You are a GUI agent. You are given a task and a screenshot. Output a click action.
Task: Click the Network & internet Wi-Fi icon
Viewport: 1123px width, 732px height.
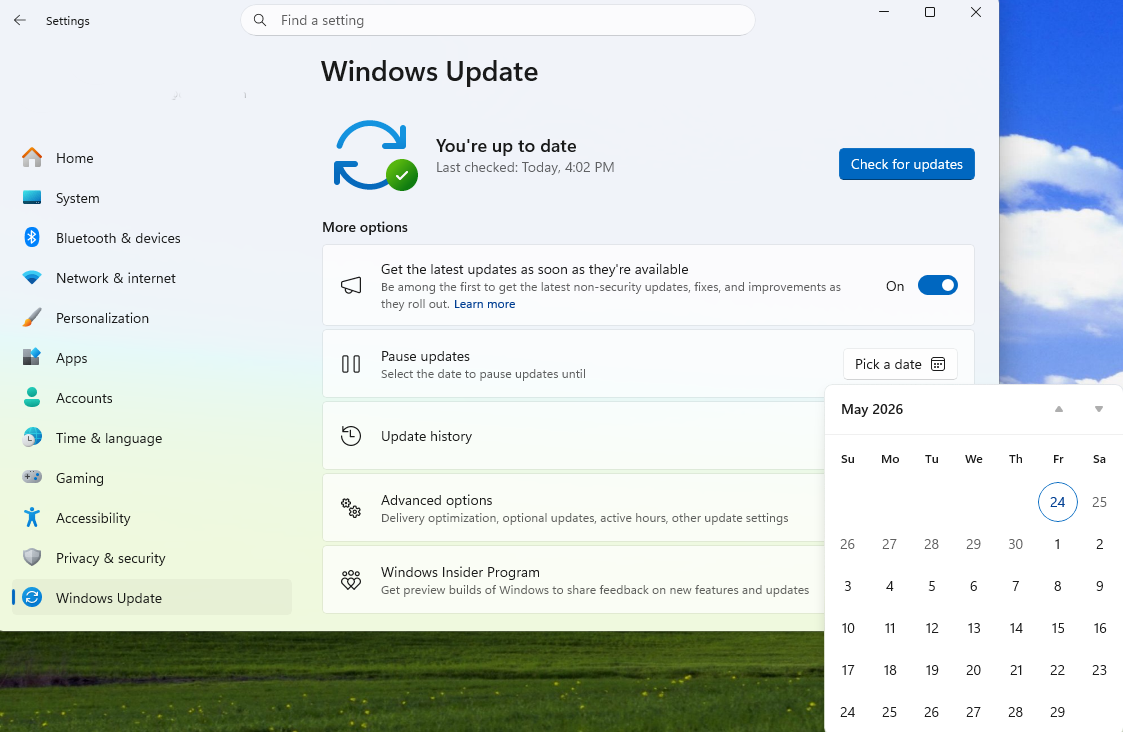point(32,278)
